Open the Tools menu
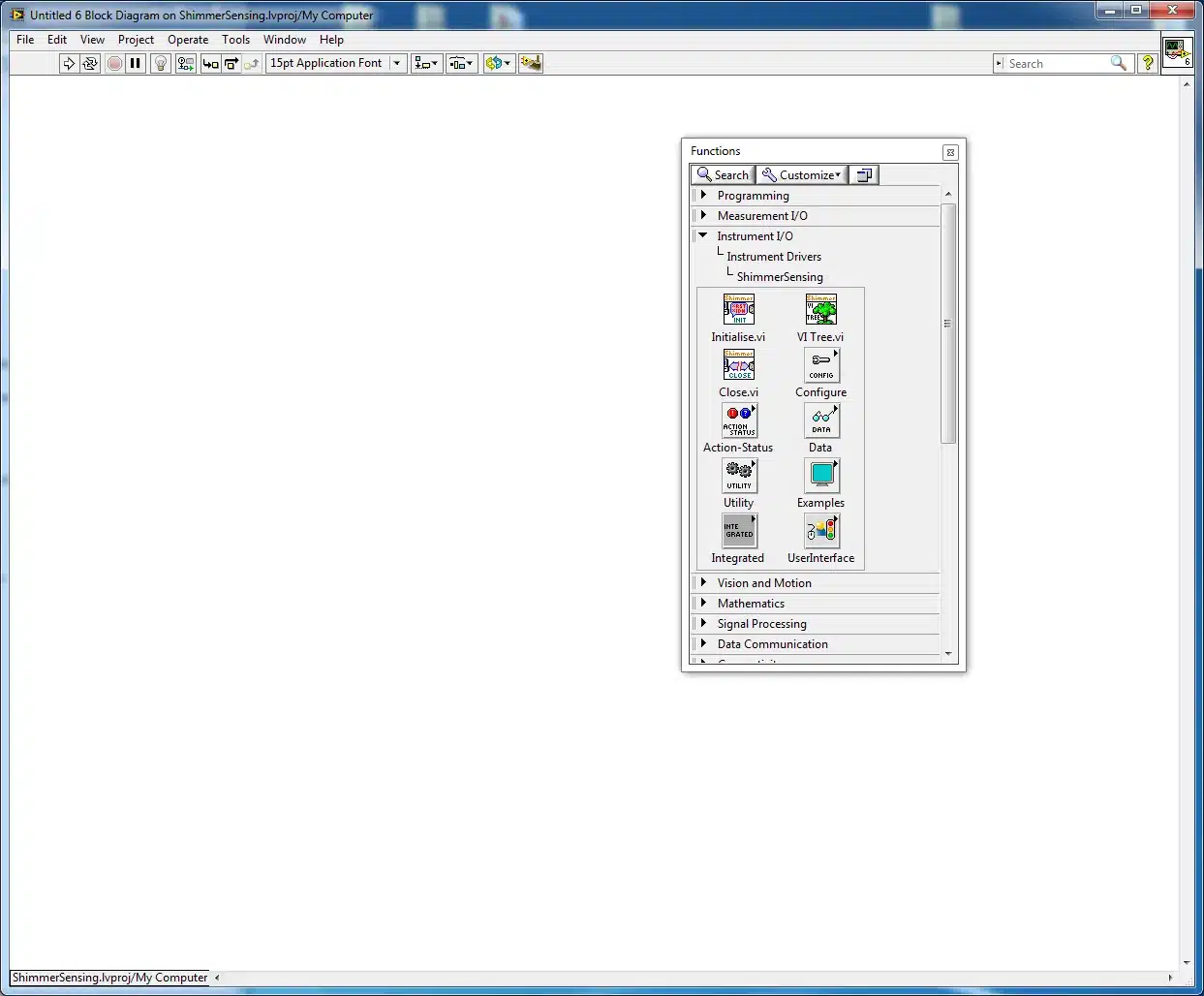 click(x=235, y=40)
